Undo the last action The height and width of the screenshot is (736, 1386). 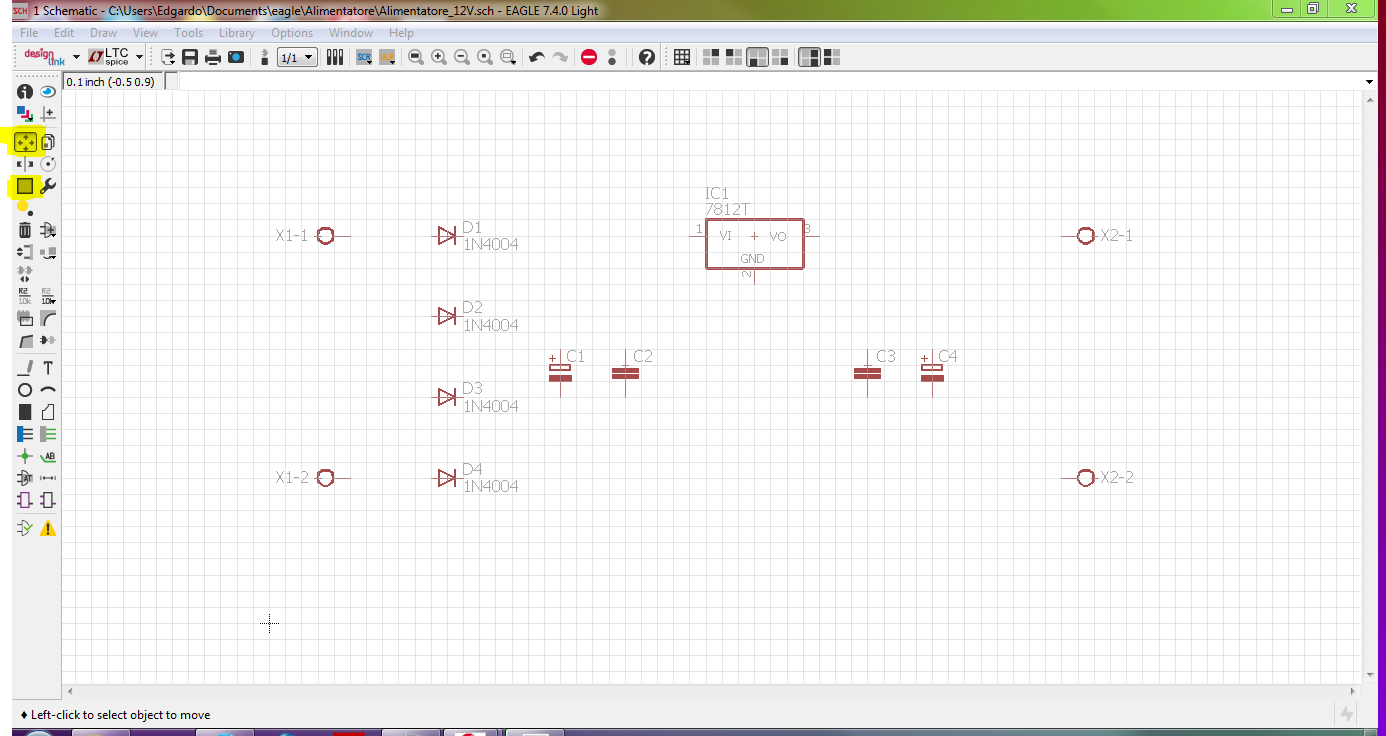point(537,57)
